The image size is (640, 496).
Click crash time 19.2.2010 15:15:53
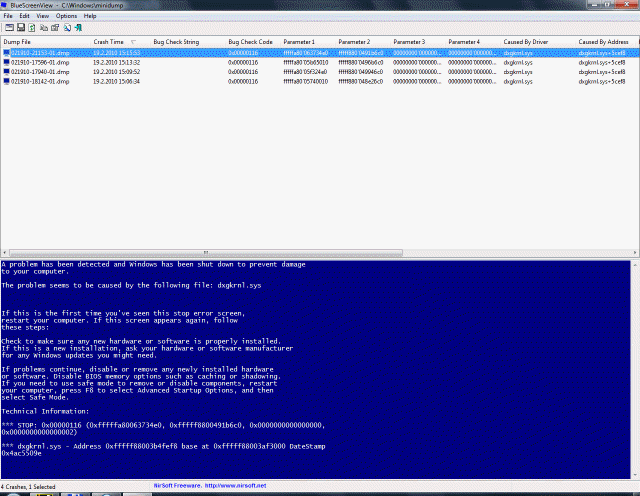116,53
